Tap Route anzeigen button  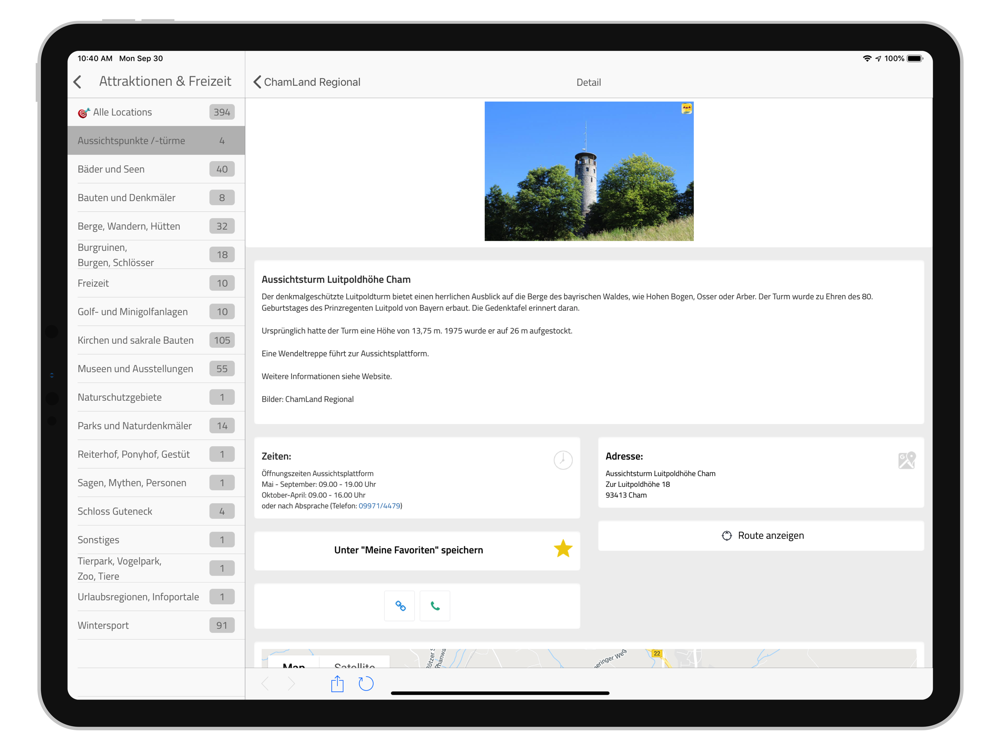click(761, 536)
